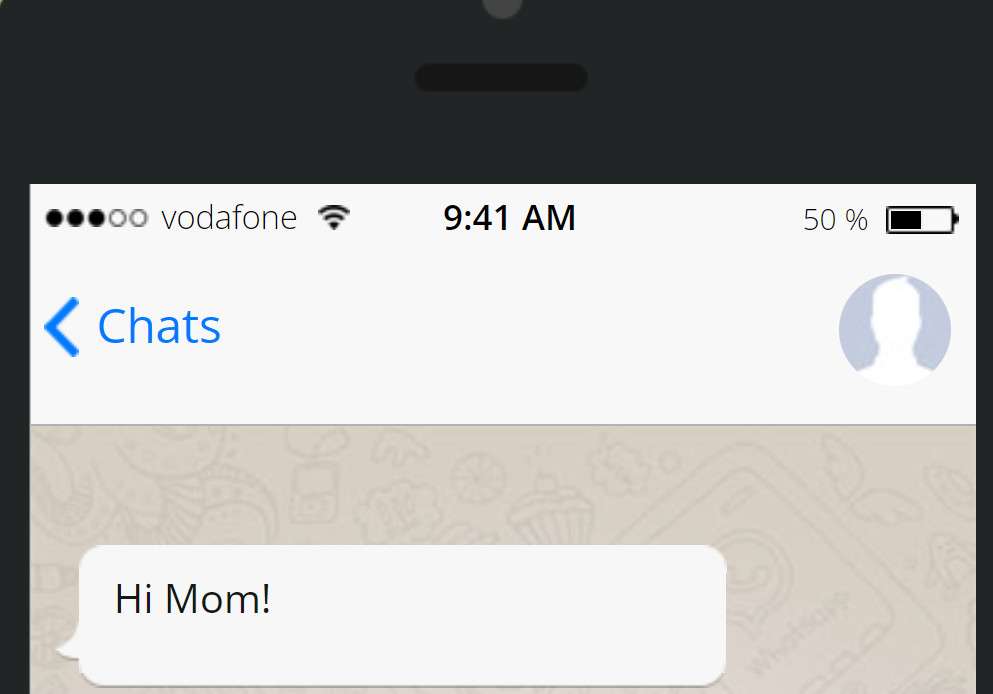
Task: Click the vodafone carrier label
Action: point(229,218)
